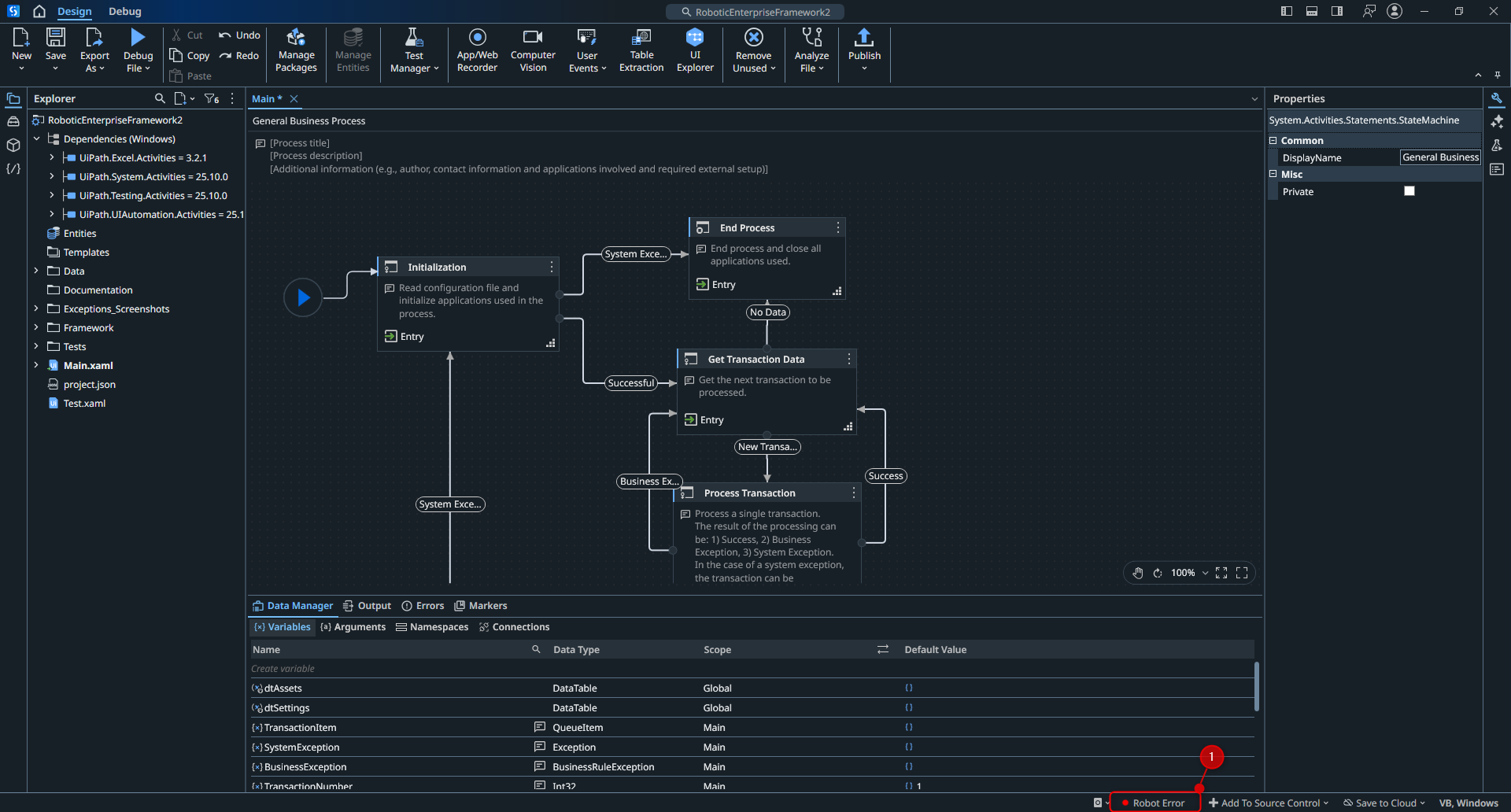Launch the Test Manager tool
The width and height of the screenshot is (1511, 812).
coord(414,50)
